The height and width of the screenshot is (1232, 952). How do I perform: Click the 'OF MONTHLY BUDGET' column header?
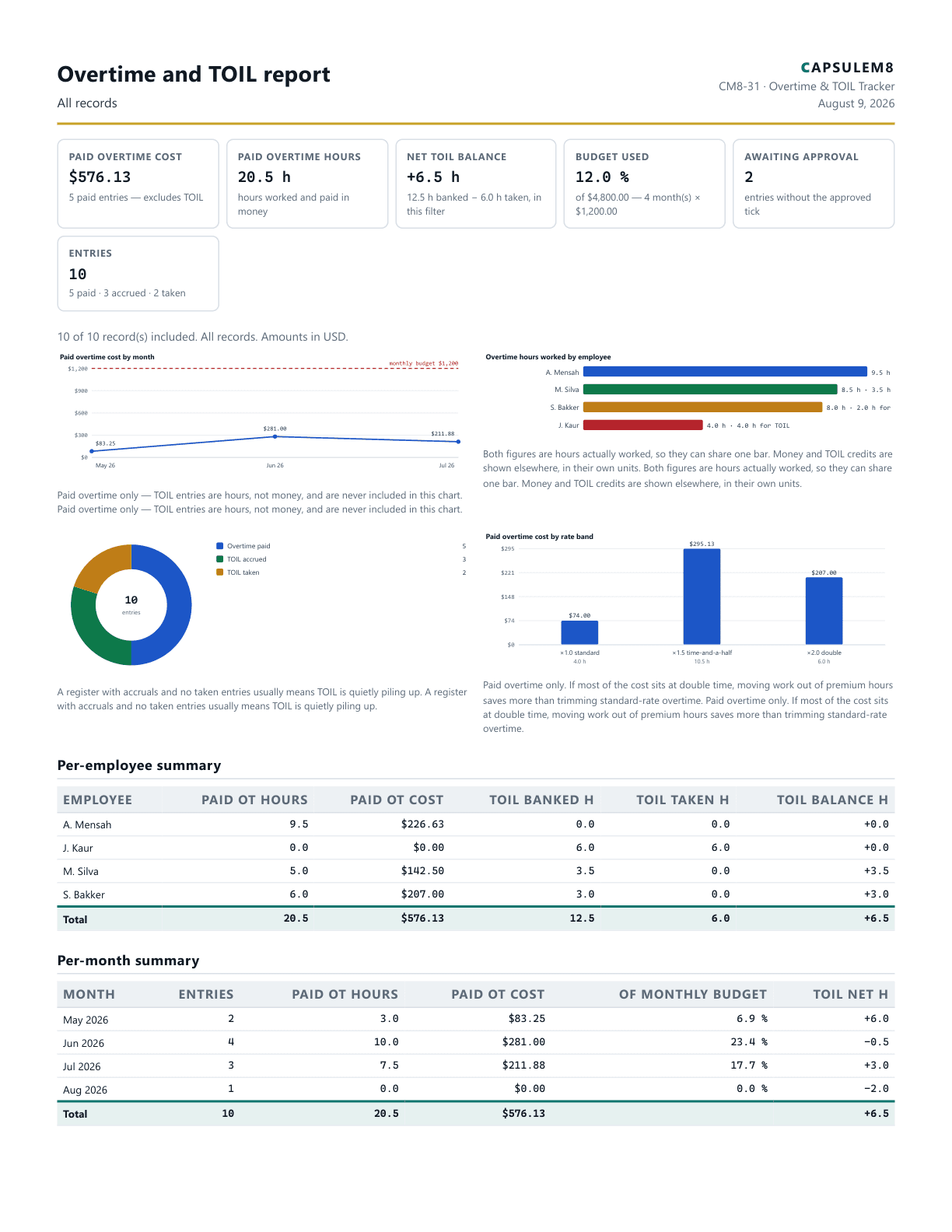tap(693, 994)
